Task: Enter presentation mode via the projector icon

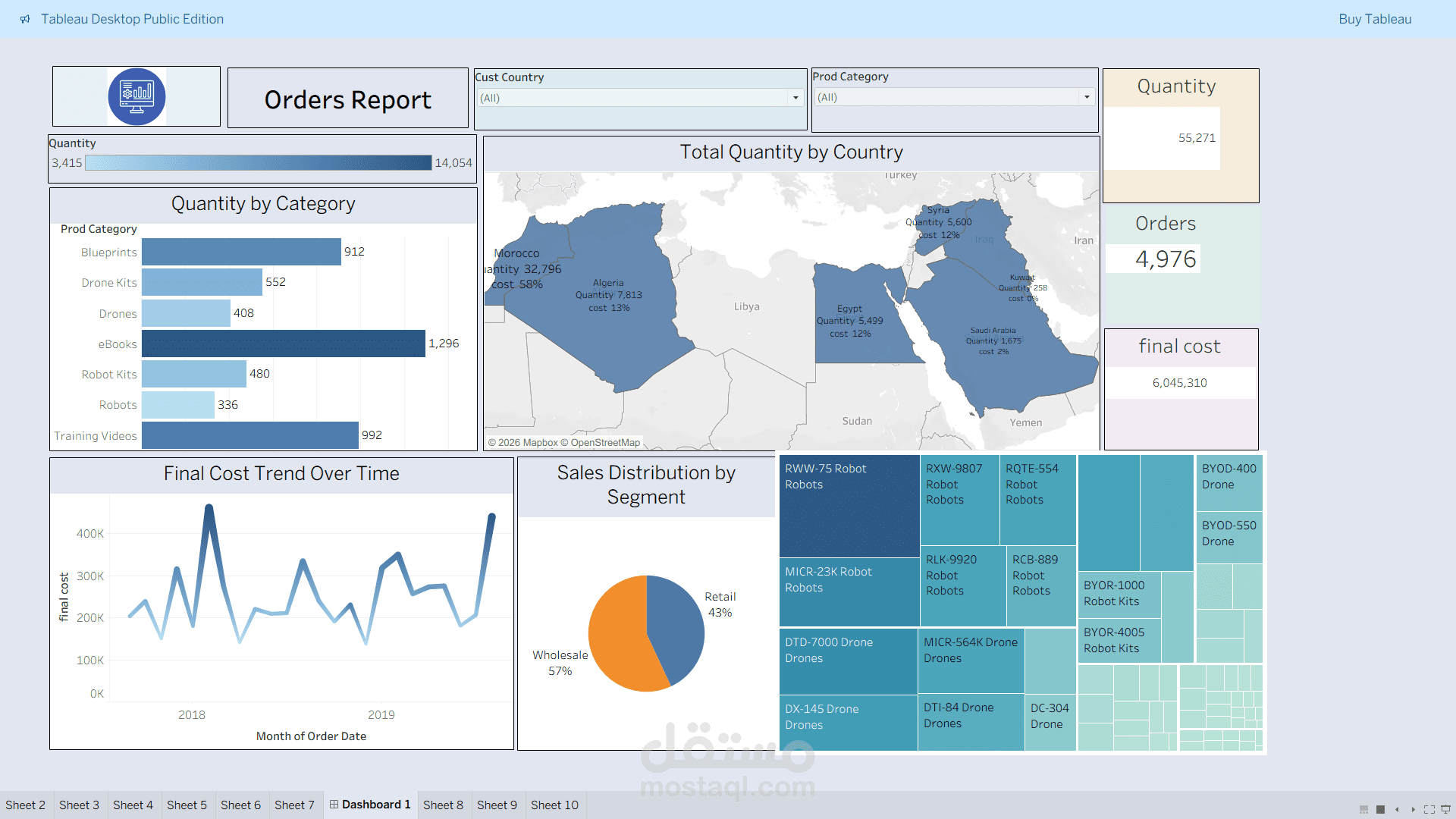Action: pyautogui.click(x=1445, y=809)
